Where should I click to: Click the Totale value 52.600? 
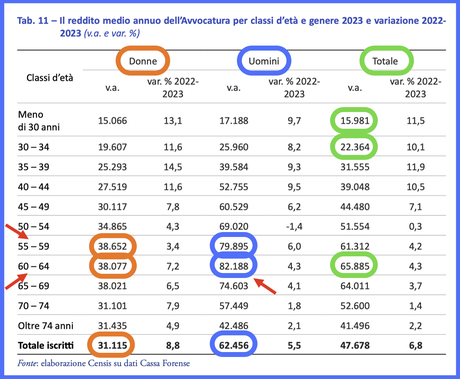(x=355, y=306)
